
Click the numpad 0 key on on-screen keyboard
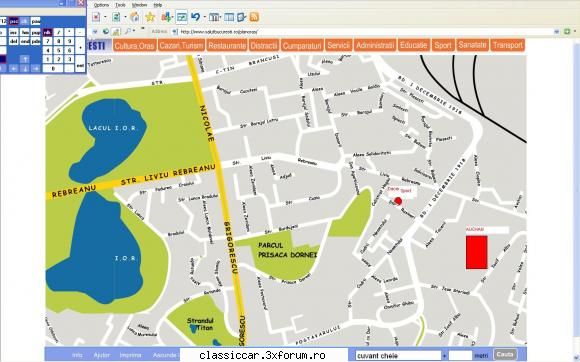(53, 68)
